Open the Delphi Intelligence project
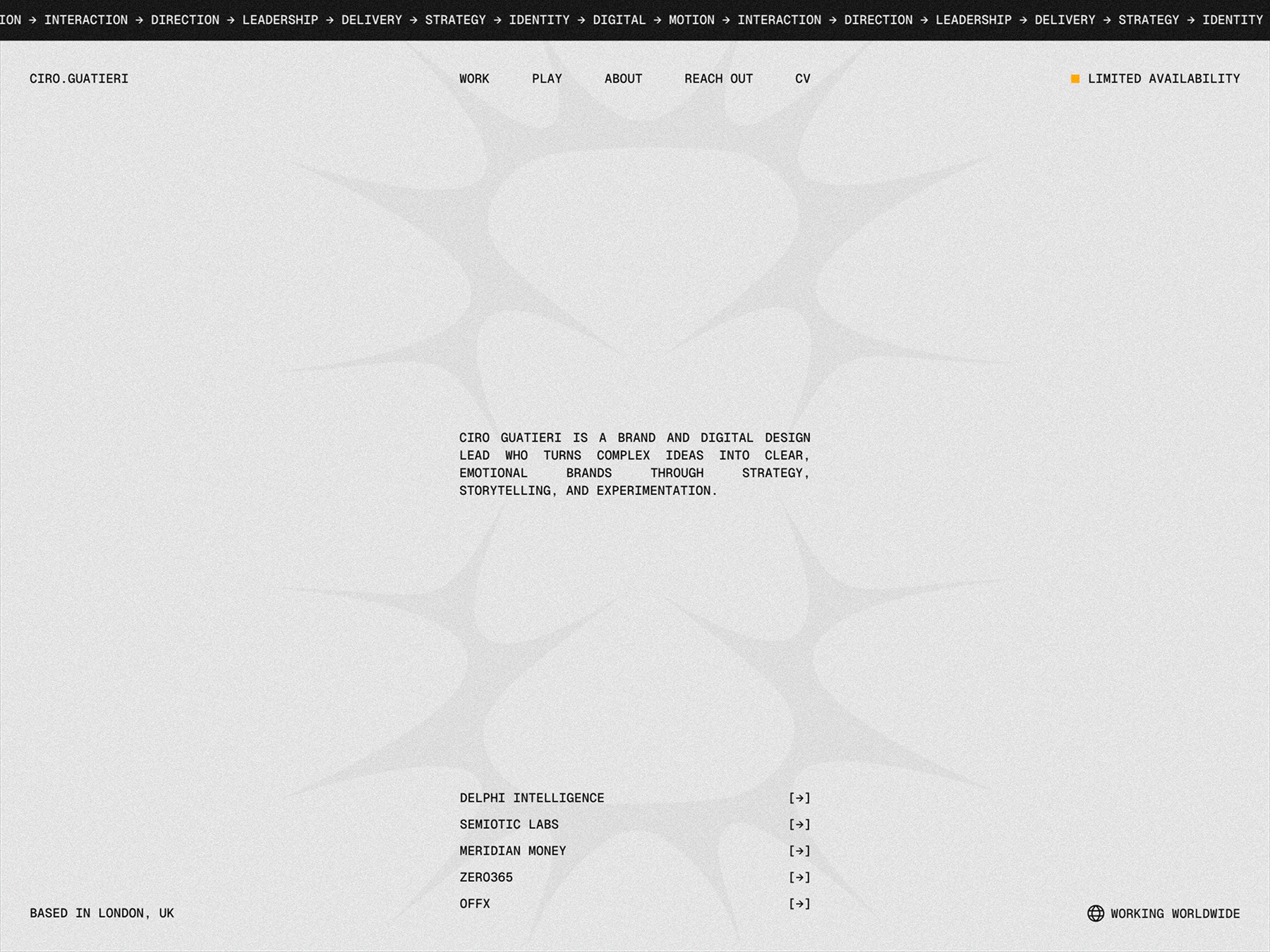1270x952 pixels. 532,798
